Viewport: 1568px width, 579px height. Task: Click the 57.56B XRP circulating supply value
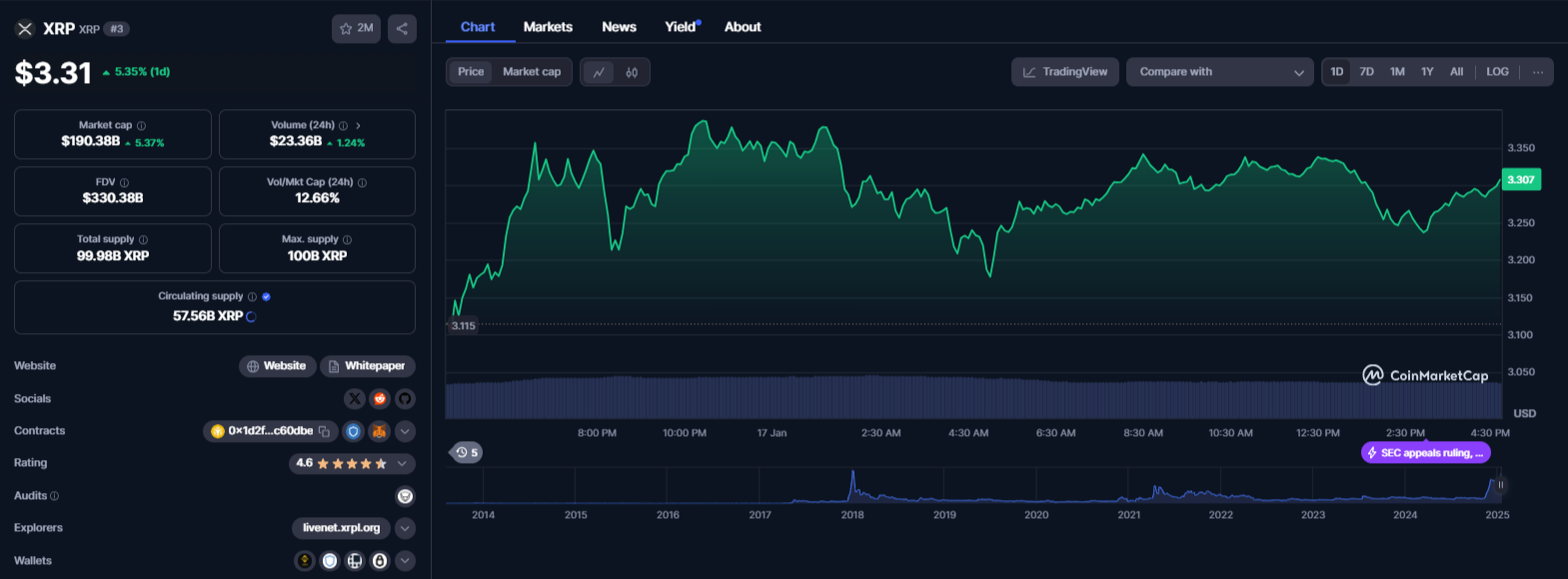[x=208, y=316]
